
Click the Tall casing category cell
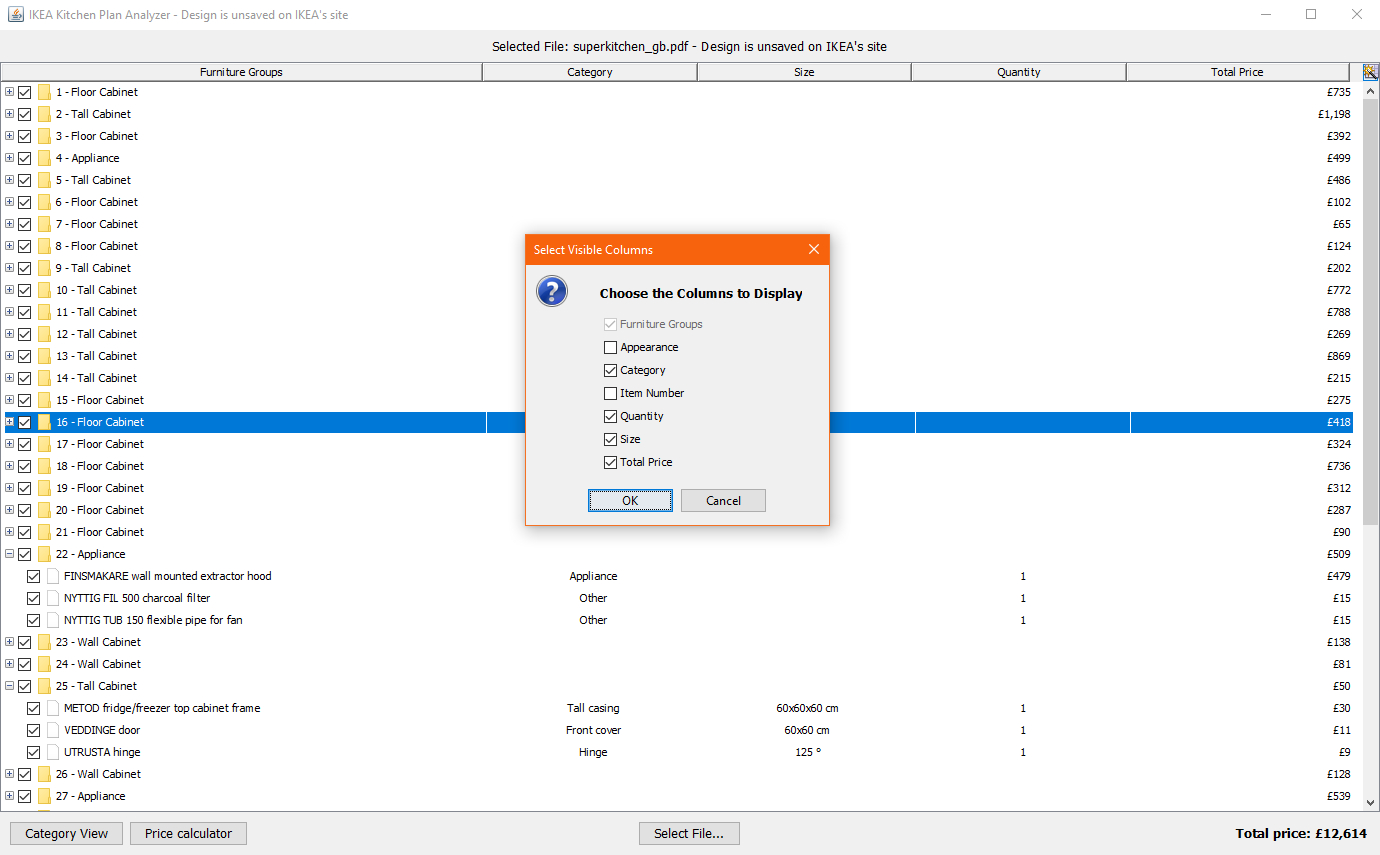pos(593,708)
